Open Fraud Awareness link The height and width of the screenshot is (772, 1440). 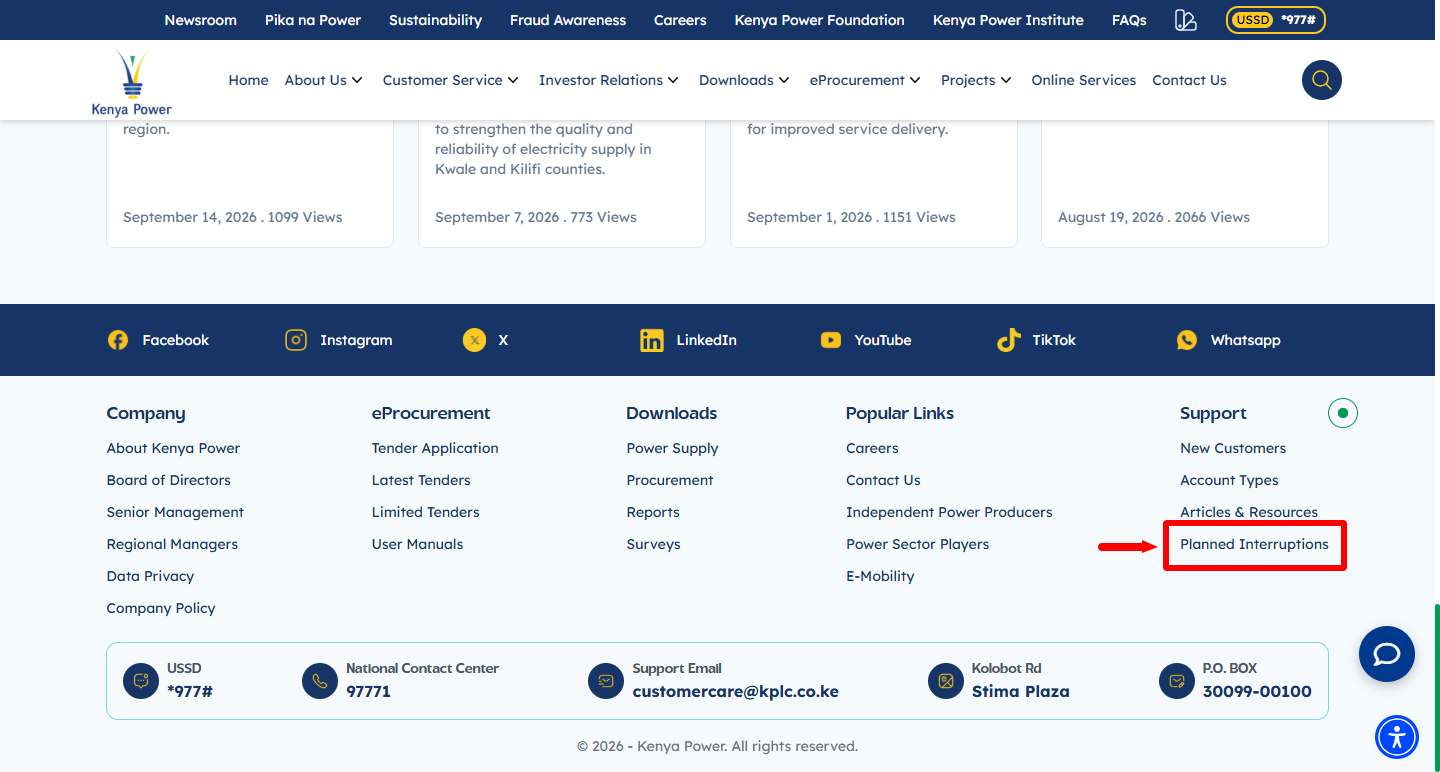[568, 20]
